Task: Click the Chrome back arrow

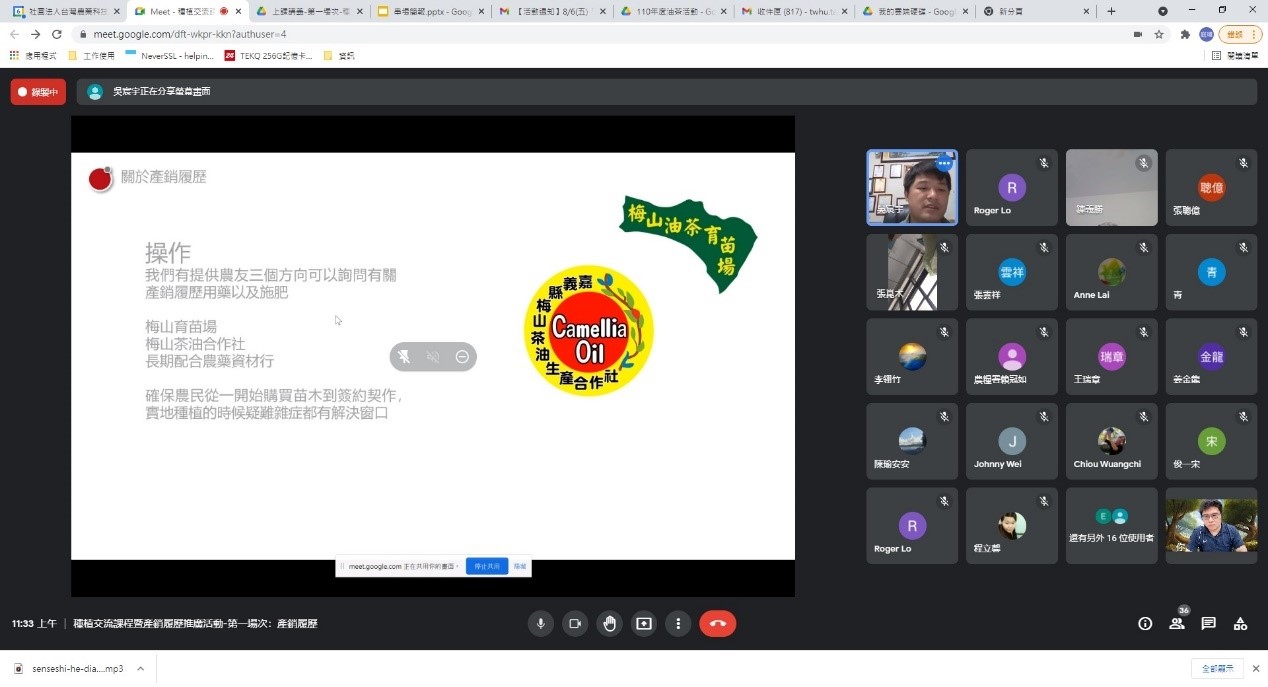Action: click(x=14, y=34)
